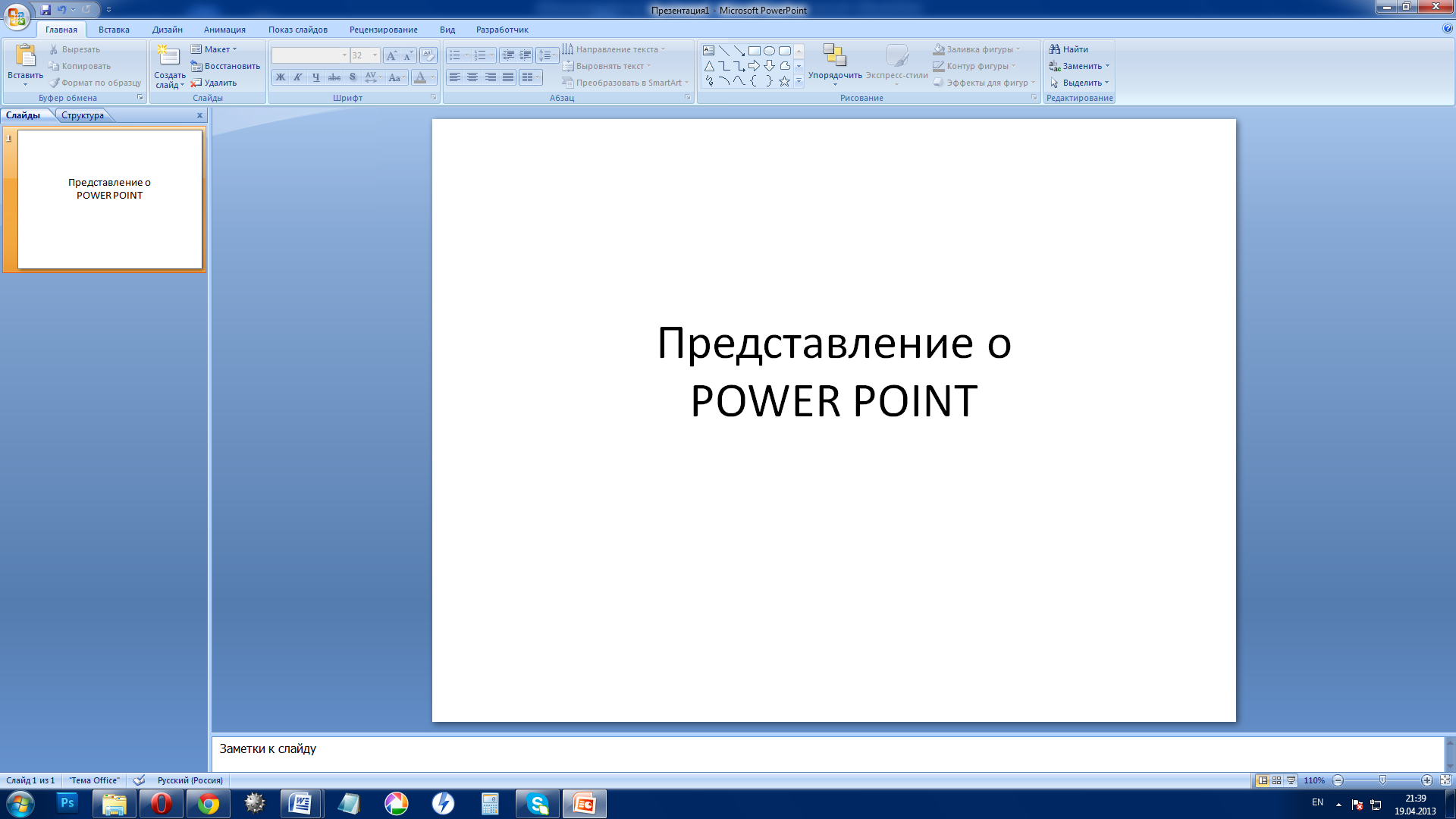Click the Copy (Копировать) command
This screenshot has width=1456, height=819.
click(80, 66)
